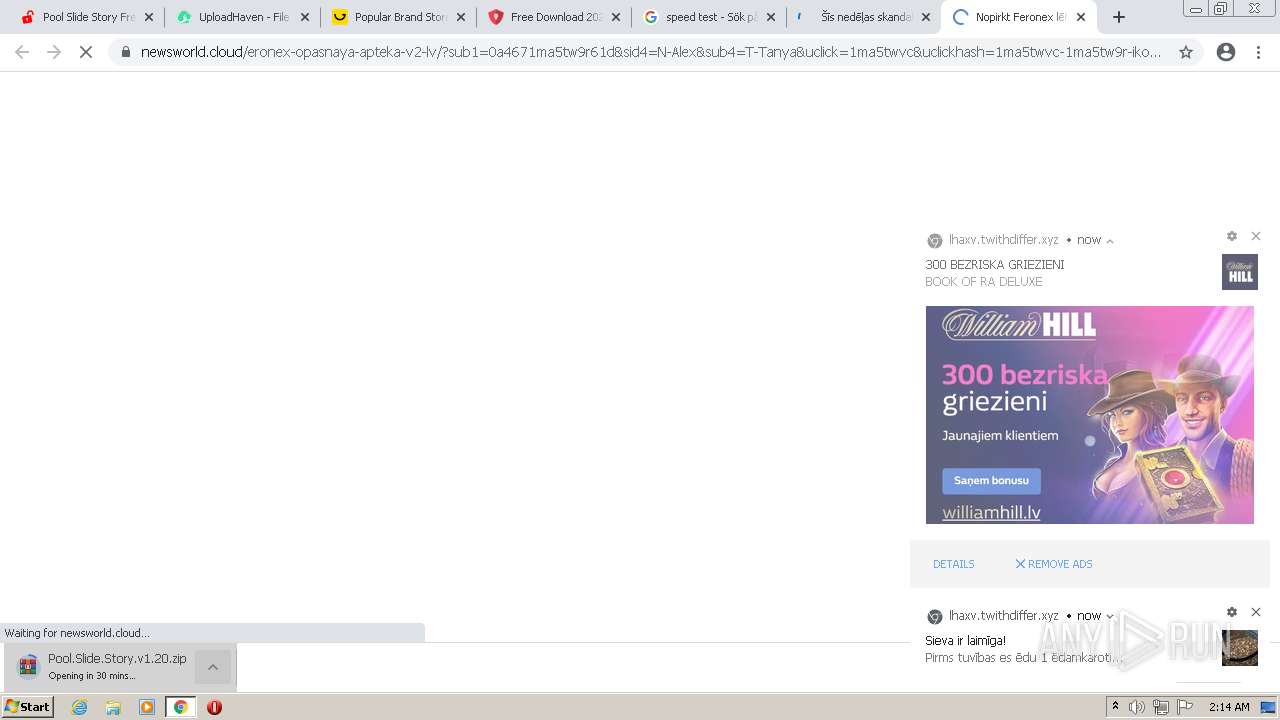Open Chrome three-dot menu
The image size is (1280, 720).
click(1258, 52)
